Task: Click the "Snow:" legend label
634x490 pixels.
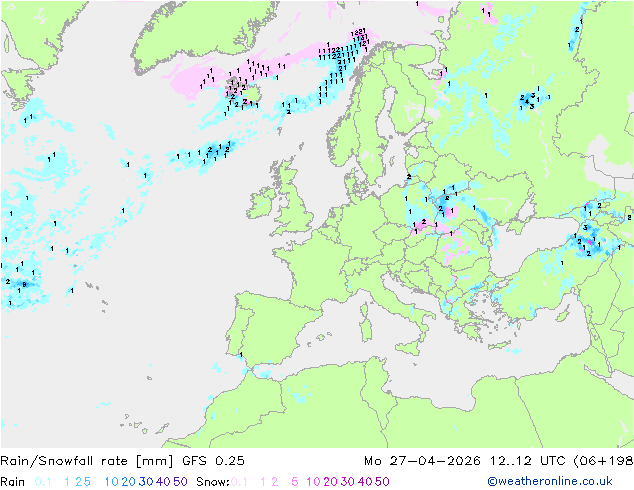Action: 213,482
